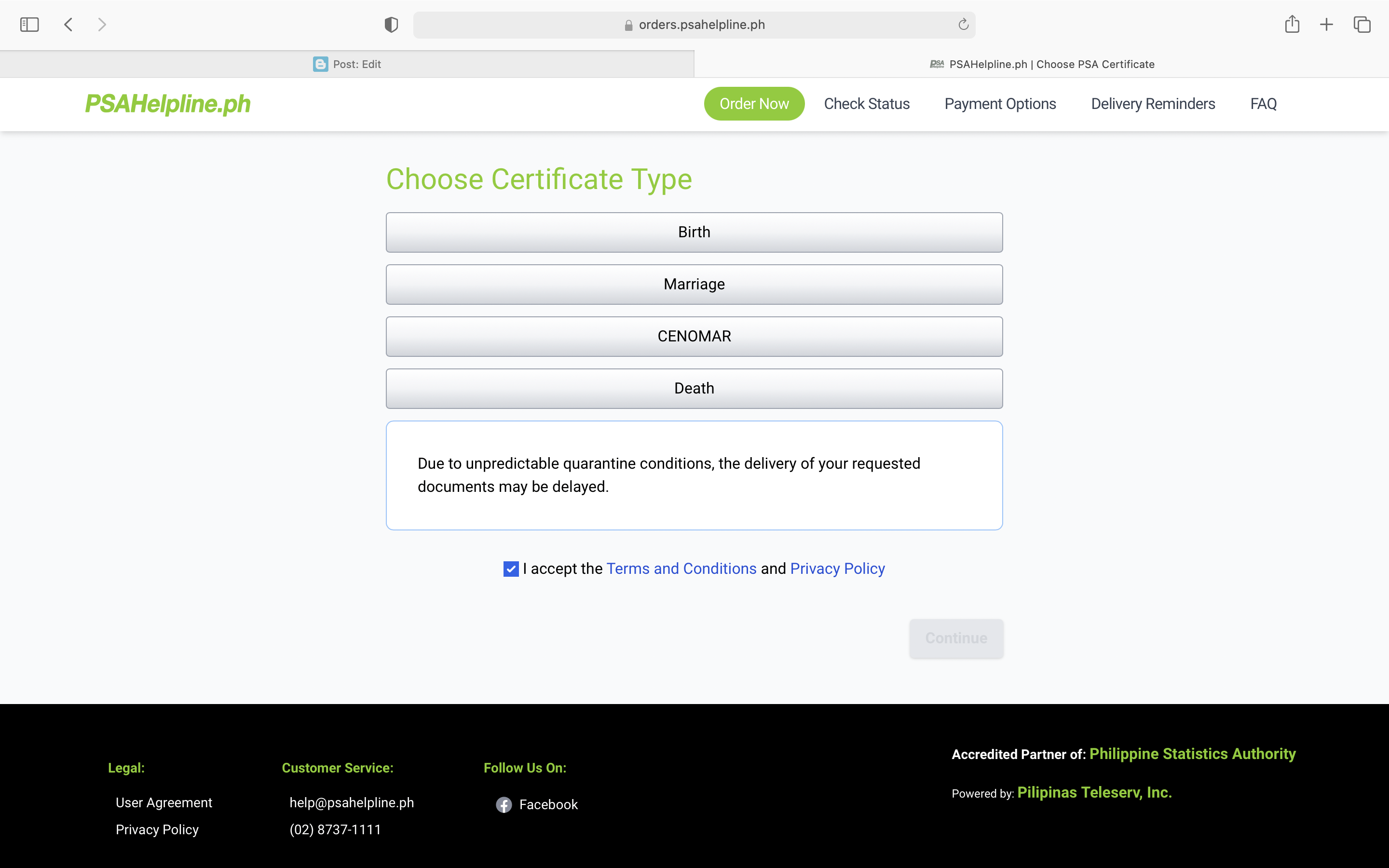The image size is (1389, 868).
Task: Open the Check Status menu item
Action: pos(866,104)
